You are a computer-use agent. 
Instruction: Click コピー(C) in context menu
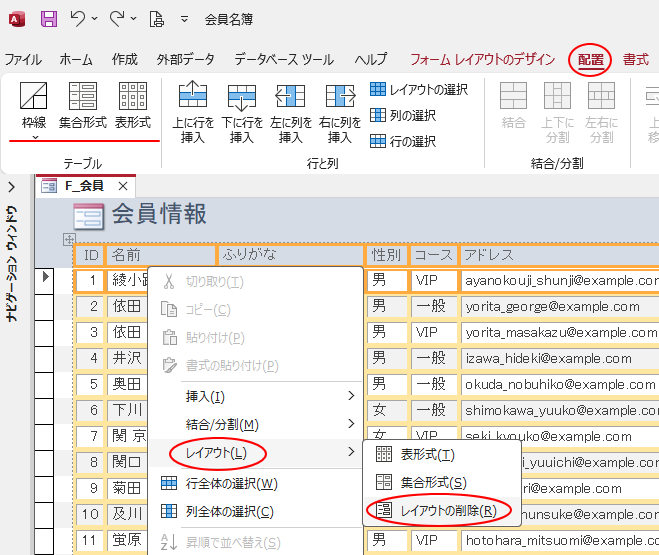click(256, 310)
